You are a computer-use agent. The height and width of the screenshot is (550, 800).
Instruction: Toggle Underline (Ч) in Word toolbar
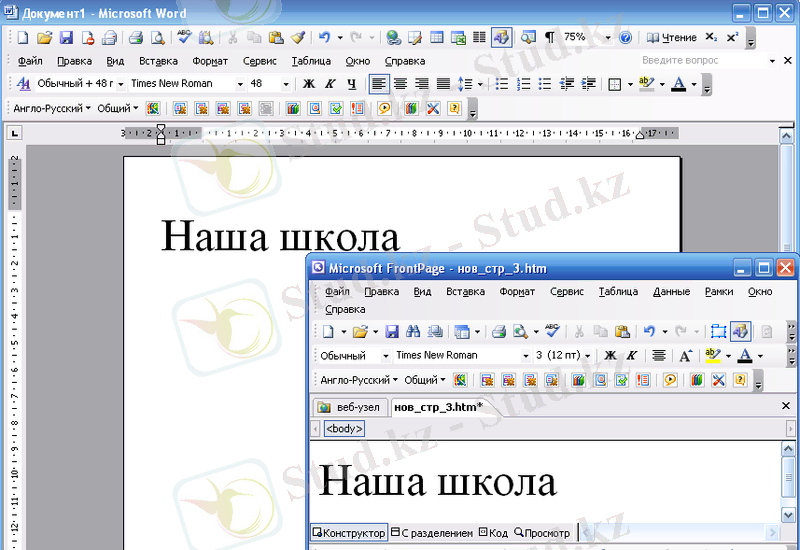pyautogui.click(x=352, y=84)
